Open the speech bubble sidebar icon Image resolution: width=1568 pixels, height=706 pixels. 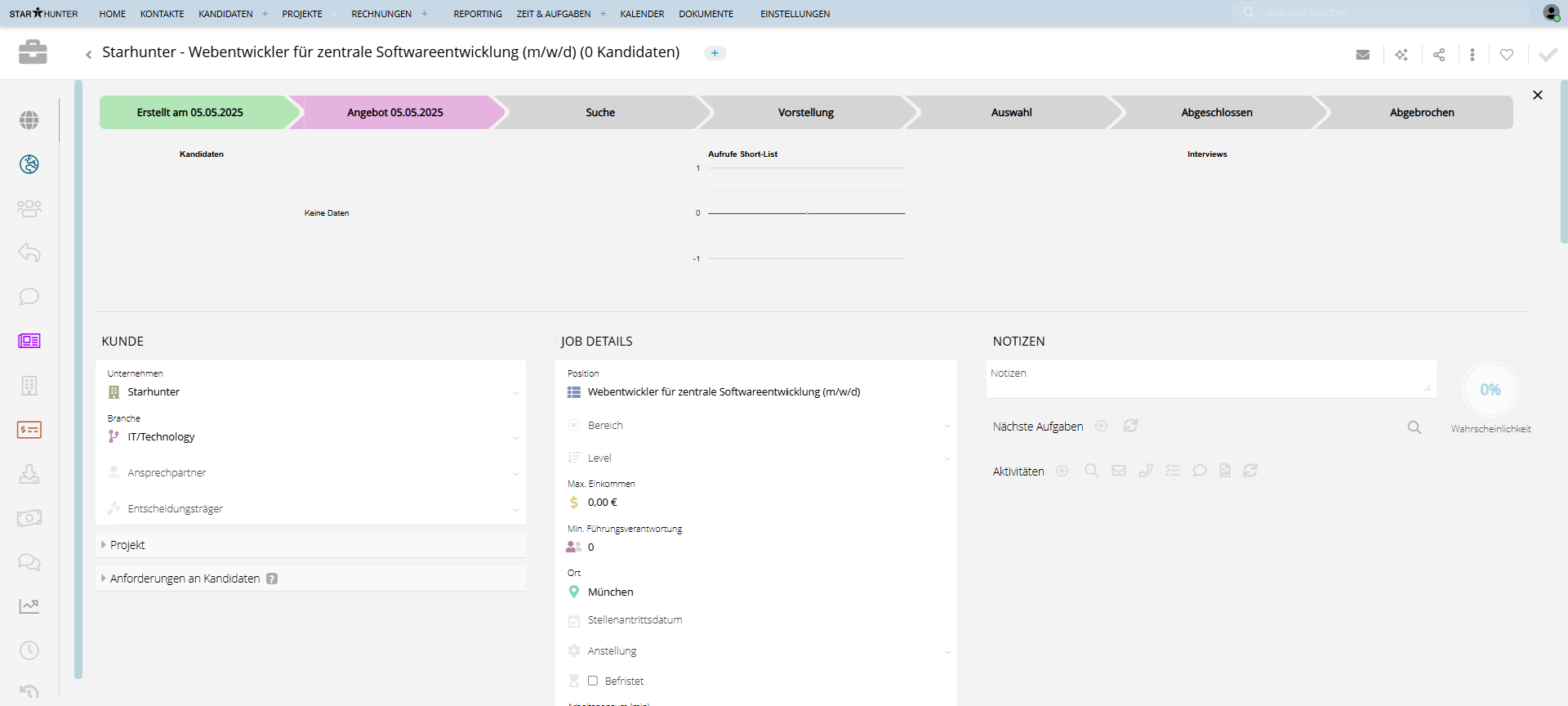pos(29,297)
